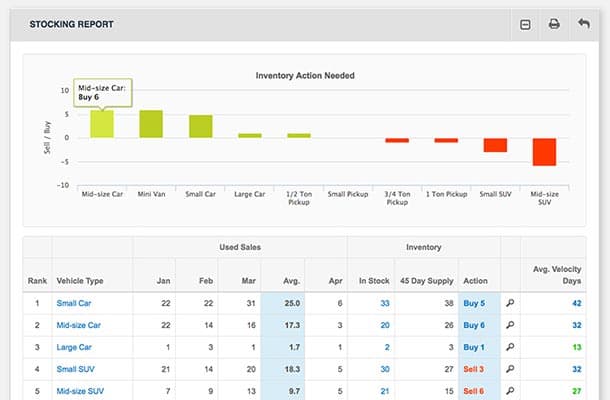The image size is (610, 400).
Task: Sort by the Jan column header
Action: tap(163, 281)
